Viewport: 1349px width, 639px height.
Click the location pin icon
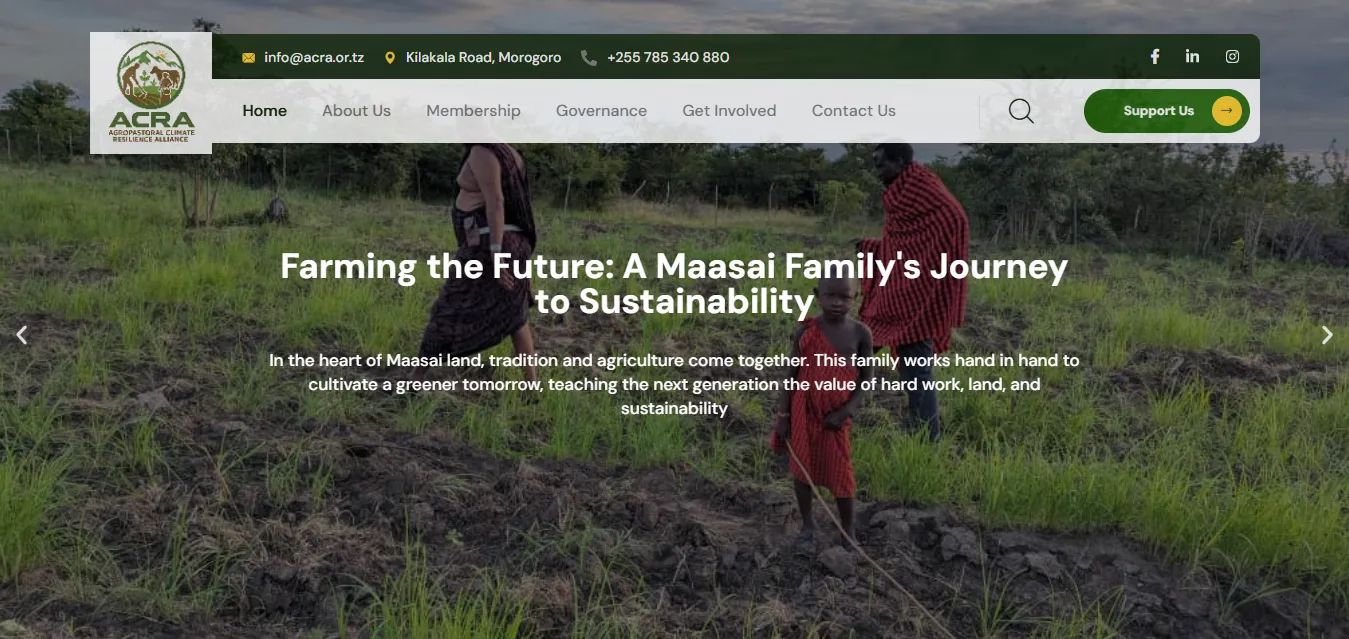pyautogui.click(x=390, y=58)
